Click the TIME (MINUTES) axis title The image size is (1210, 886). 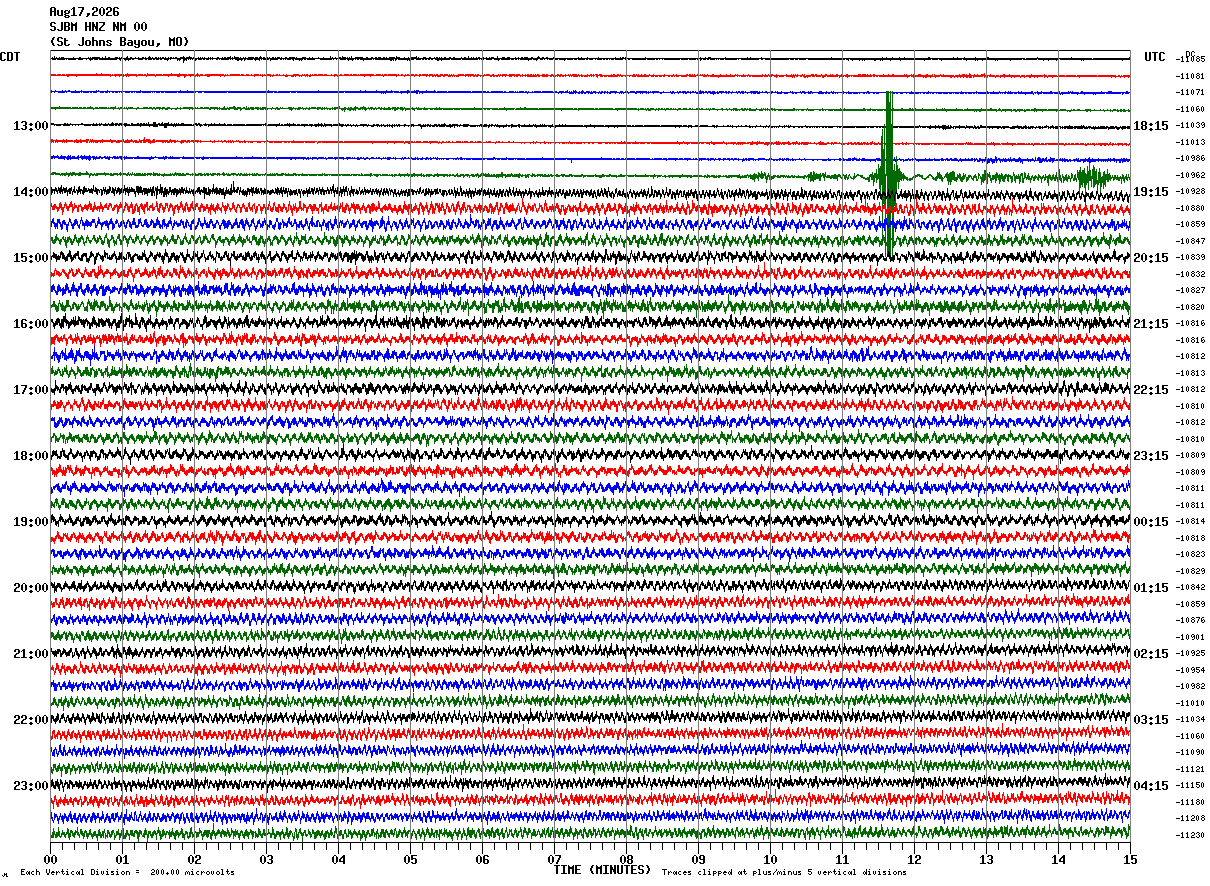[x=602, y=870]
